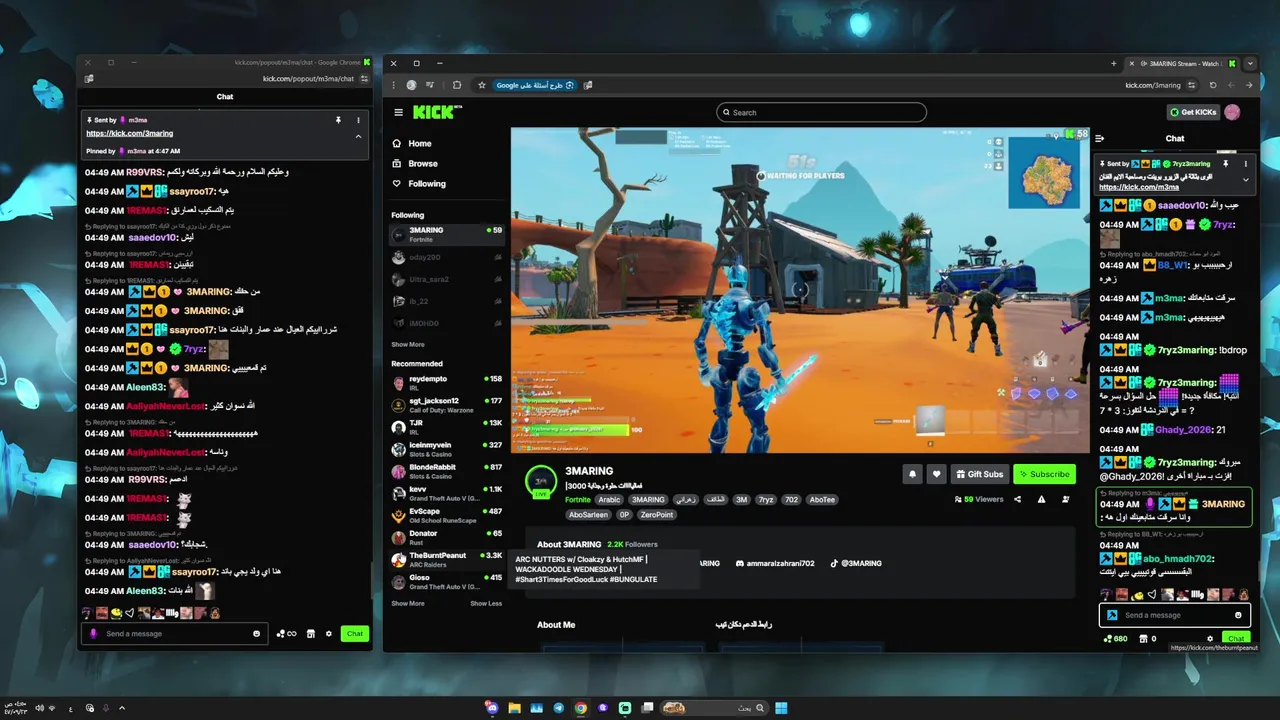Click the pin icon in the popout pinned message

point(338,120)
